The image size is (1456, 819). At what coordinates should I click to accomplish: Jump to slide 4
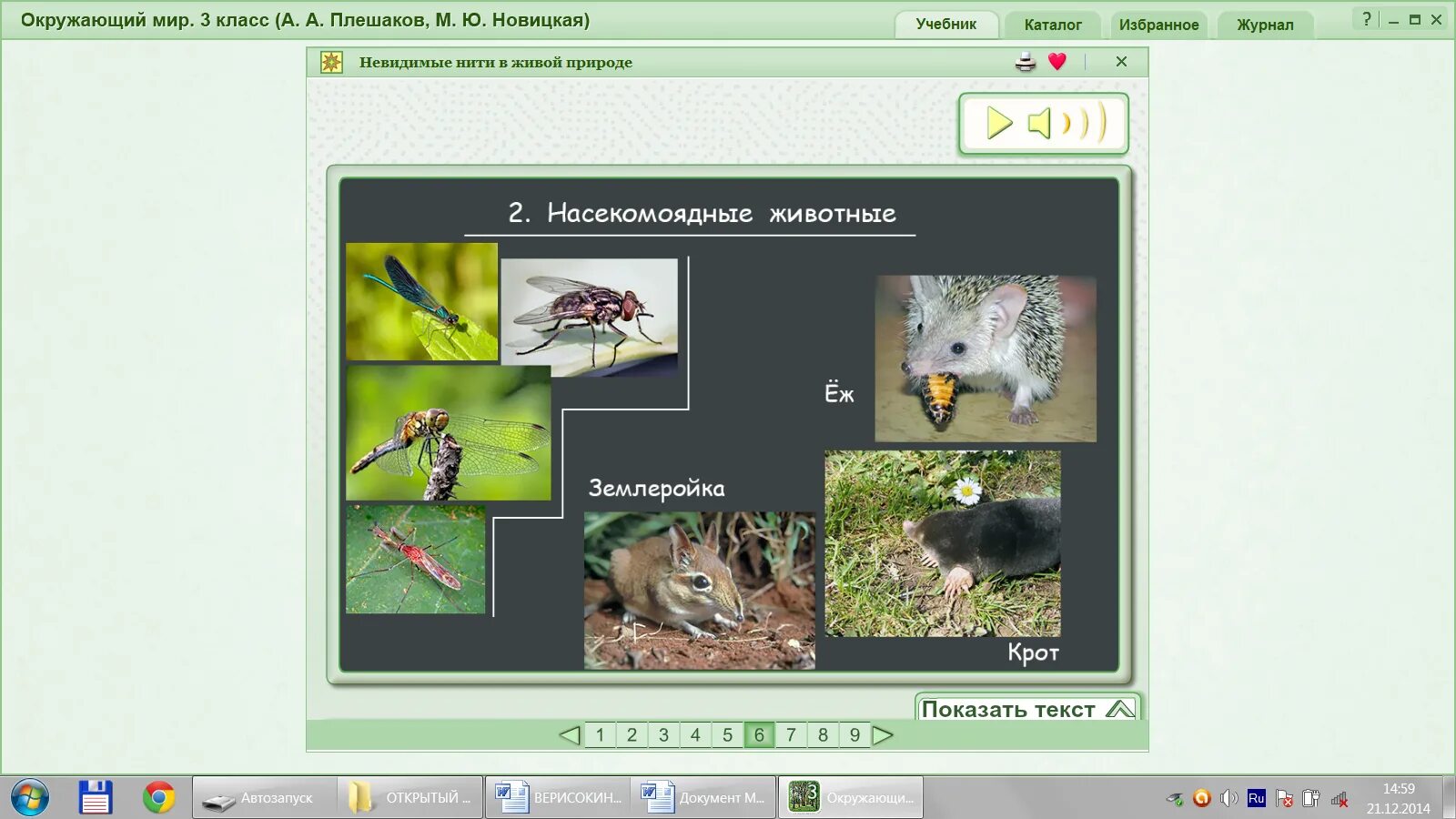coord(695,734)
